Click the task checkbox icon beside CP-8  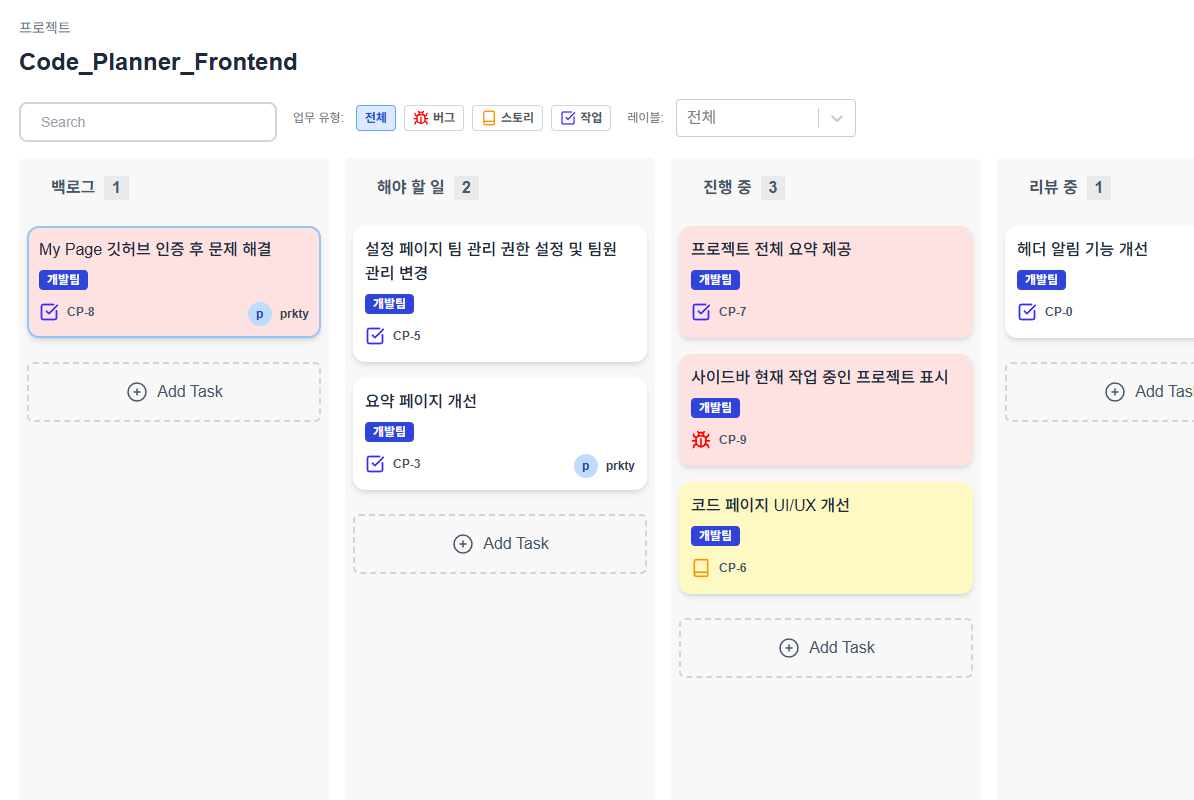point(49,312)
